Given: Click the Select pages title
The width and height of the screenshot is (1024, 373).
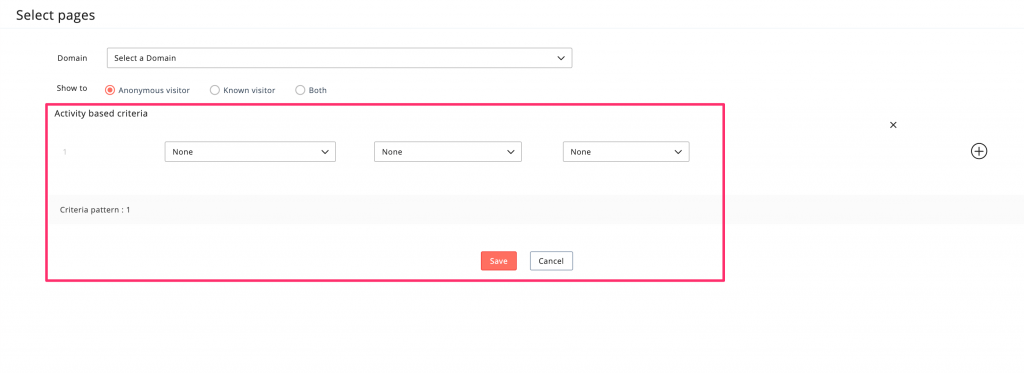Looking at the screenshot, I should point(56,15).
